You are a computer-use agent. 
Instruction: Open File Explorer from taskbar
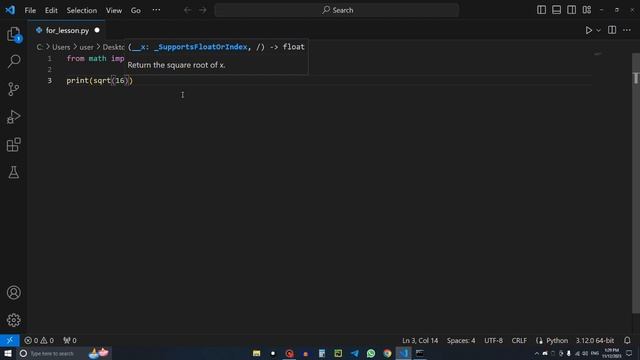tap(256, 353)
